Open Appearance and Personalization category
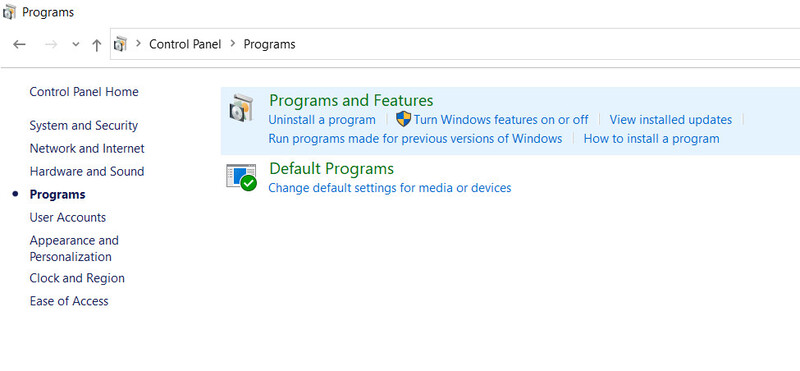Image resolution: width=800 pixels, height=371 pixels. pyautogui.click(x=74, y=249)
